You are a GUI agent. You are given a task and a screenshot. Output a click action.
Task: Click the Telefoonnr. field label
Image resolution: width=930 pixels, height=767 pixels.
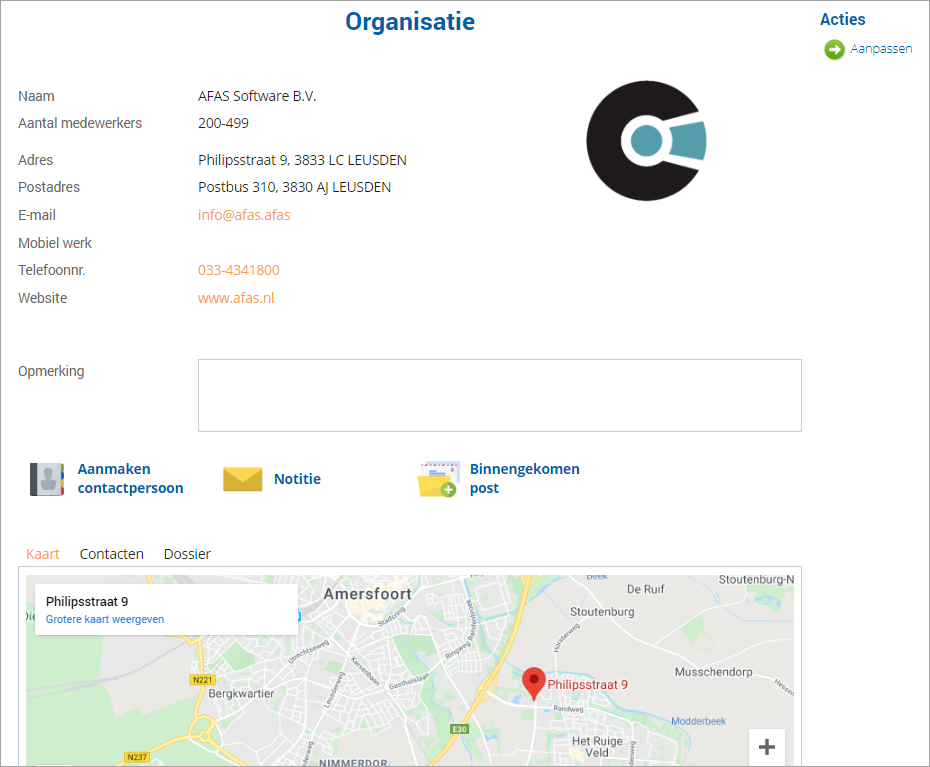pos(52,270)
